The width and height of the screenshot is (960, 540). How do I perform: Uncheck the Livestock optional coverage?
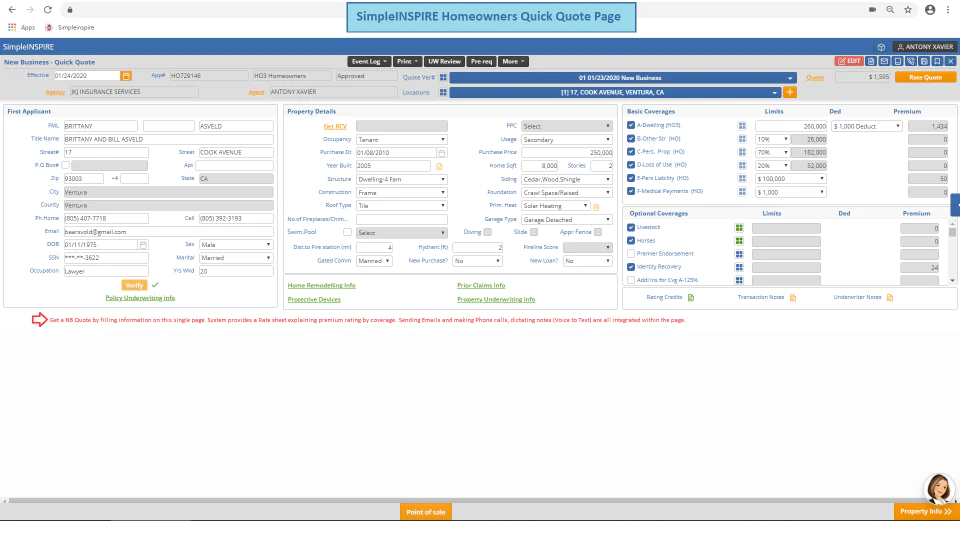coord(631,227)
